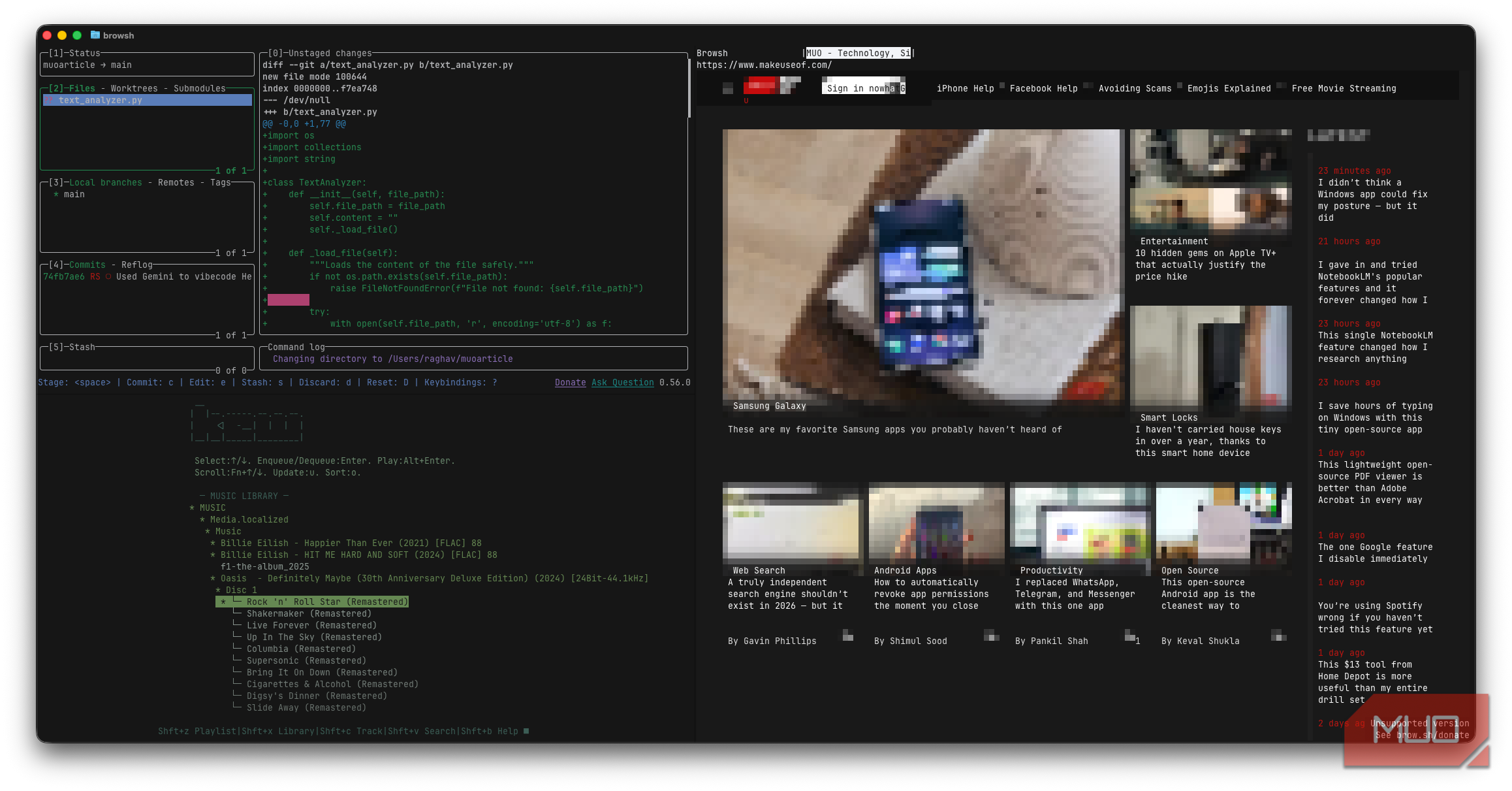The width and height of the screenshot is (1512, 791).
Task: Select the track Rock 'n' Roll Star
Action: [312, 602]
